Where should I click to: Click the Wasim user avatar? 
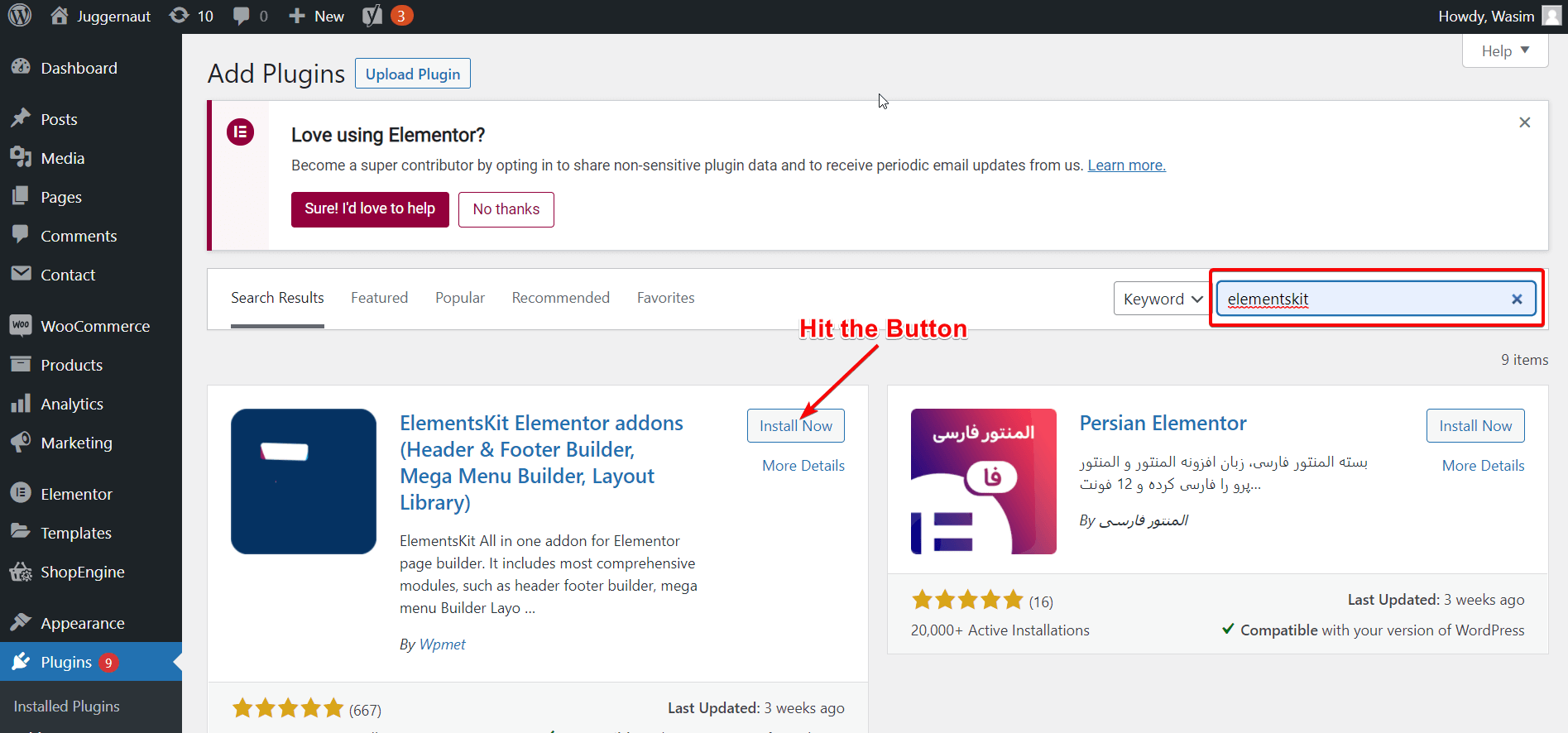[1551, 16]
